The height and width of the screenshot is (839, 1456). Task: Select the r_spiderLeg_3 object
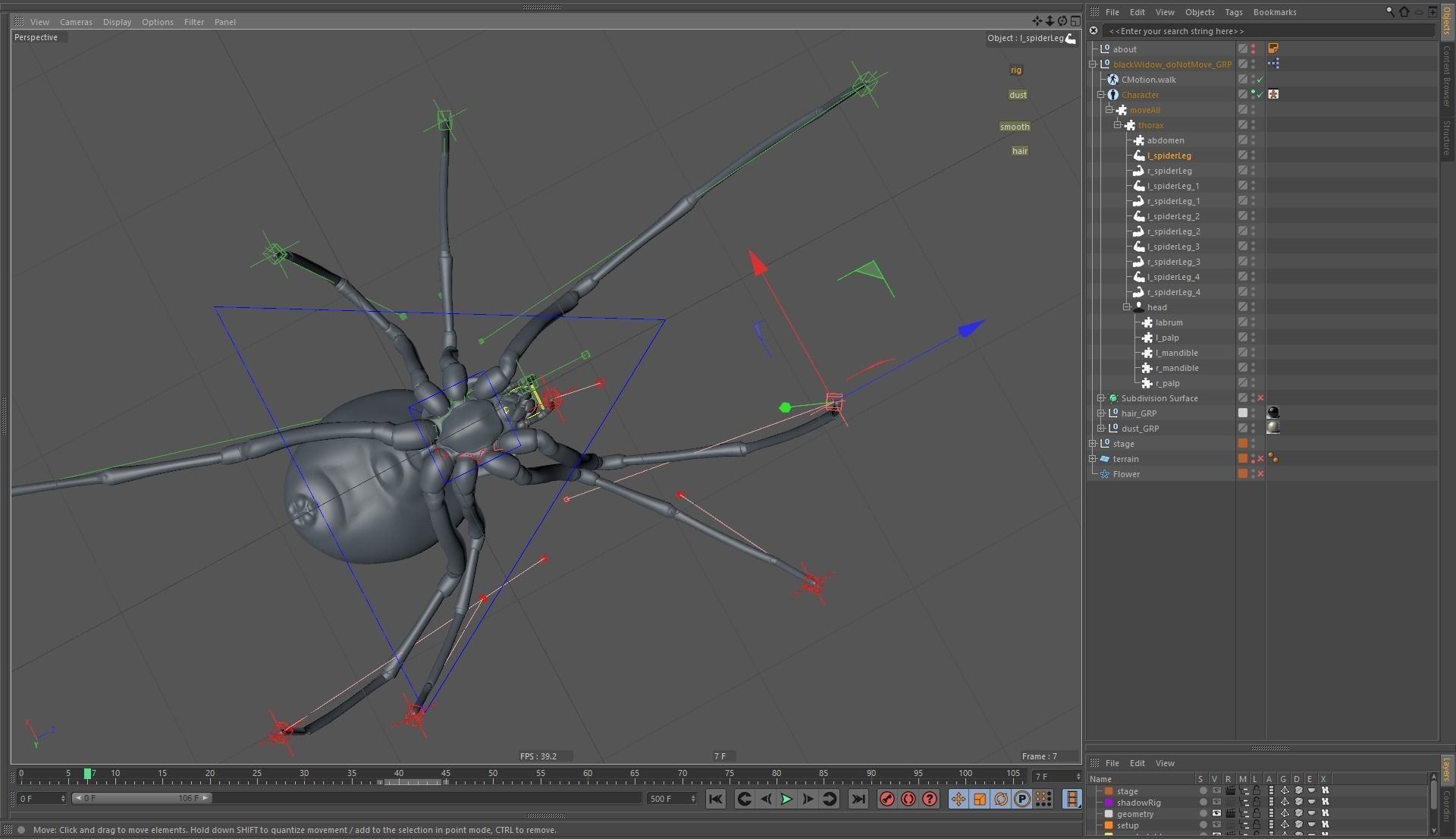click(x=1173, y=262)
